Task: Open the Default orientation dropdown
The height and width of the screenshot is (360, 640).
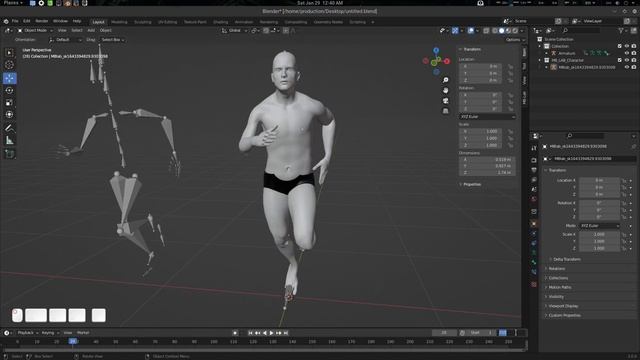Action: tap(65, 40)
